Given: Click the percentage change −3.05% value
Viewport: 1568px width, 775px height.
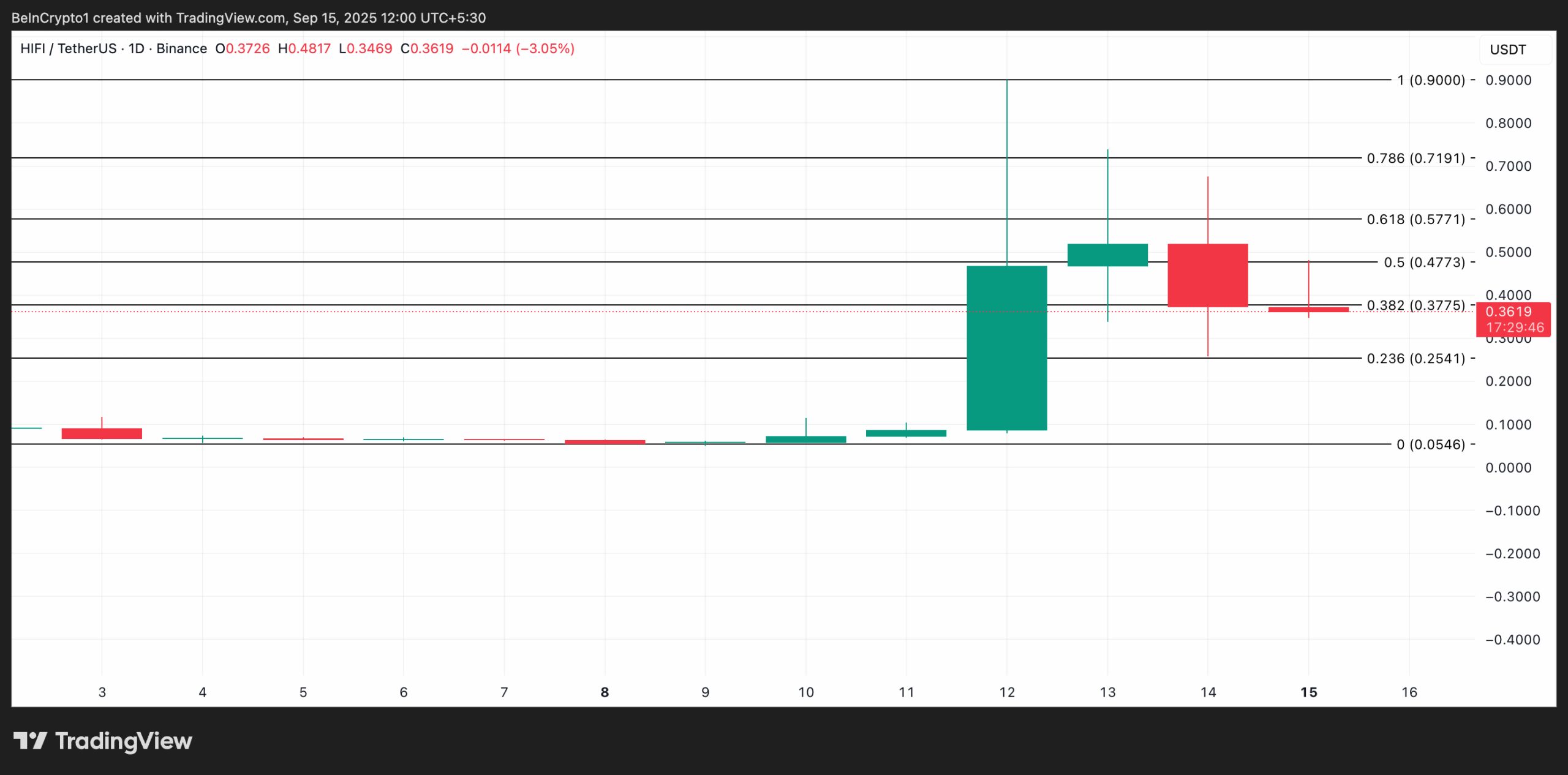Looking at the screenshot, I should (544, 48).
